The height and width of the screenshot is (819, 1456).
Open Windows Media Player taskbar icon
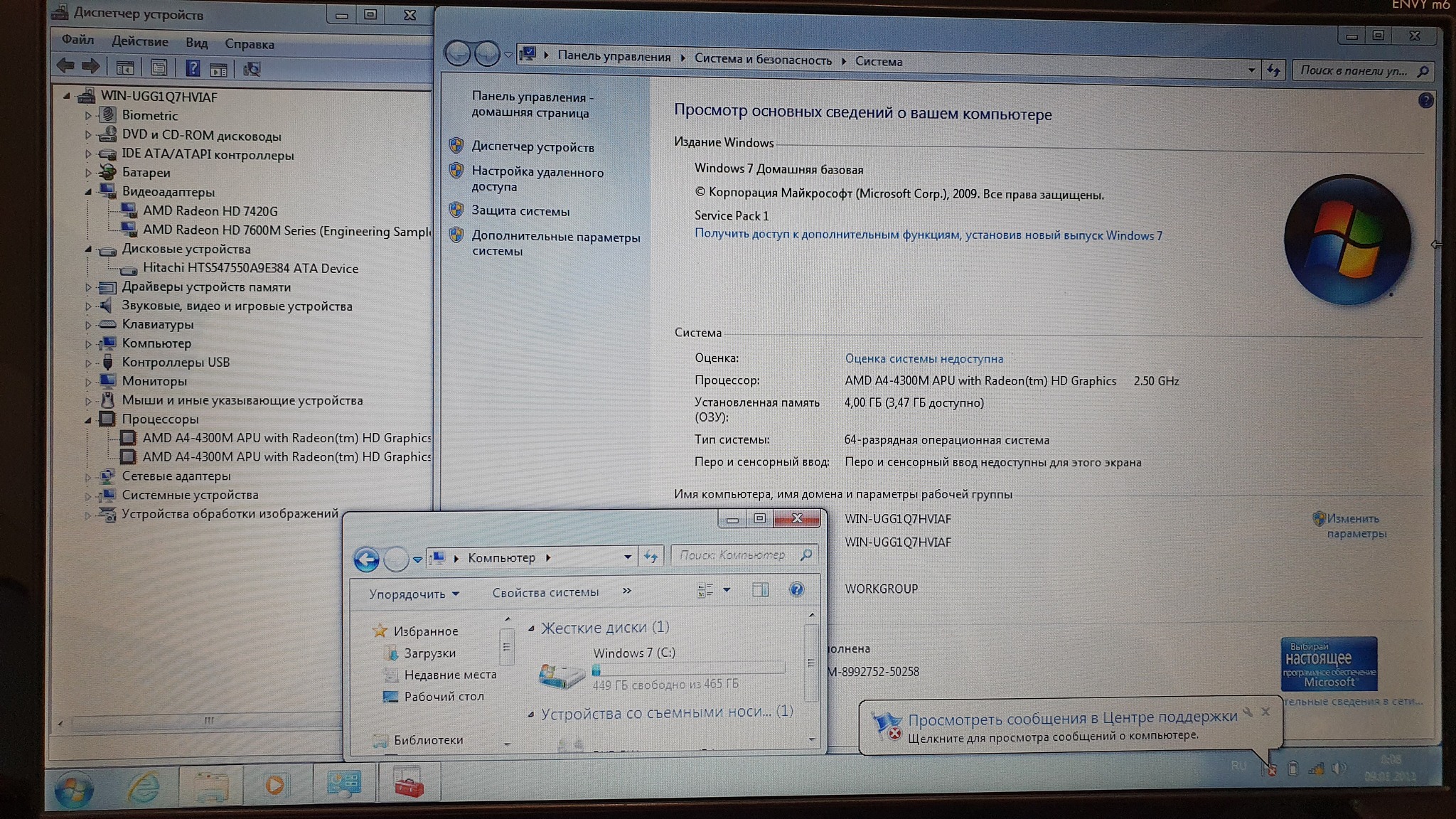click(274, 785)
